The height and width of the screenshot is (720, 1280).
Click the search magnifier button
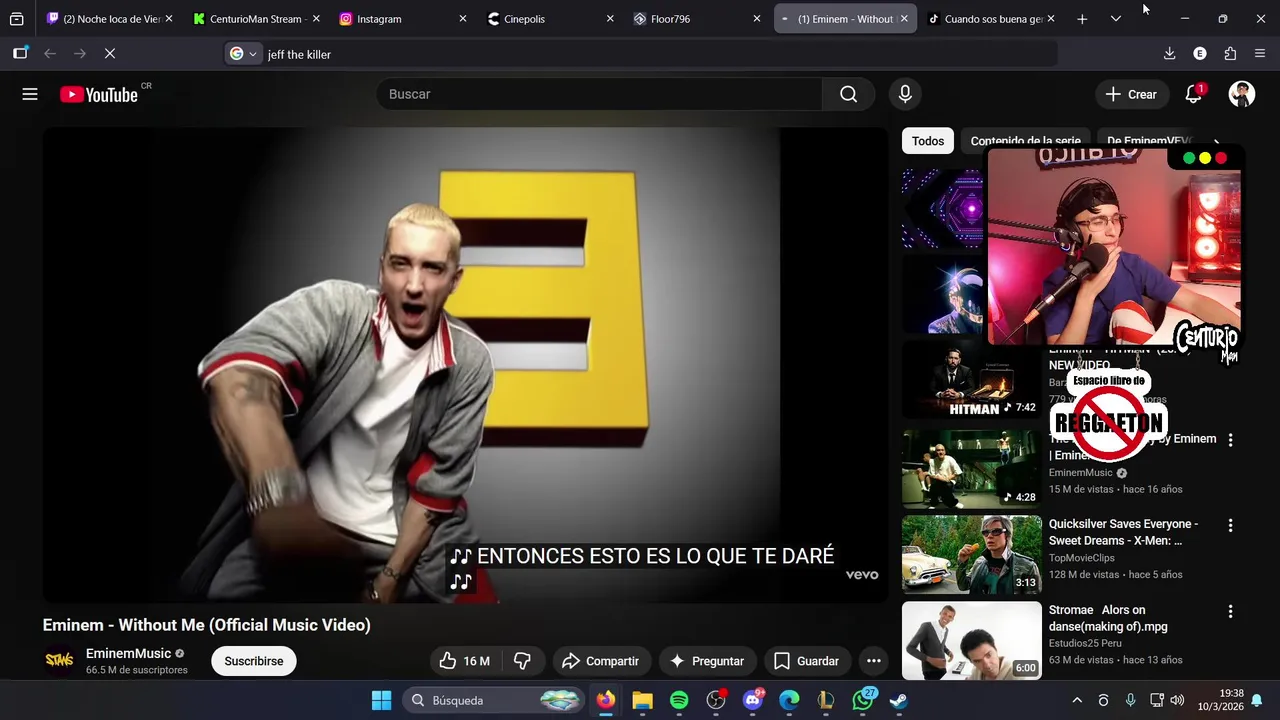(848, 94)
